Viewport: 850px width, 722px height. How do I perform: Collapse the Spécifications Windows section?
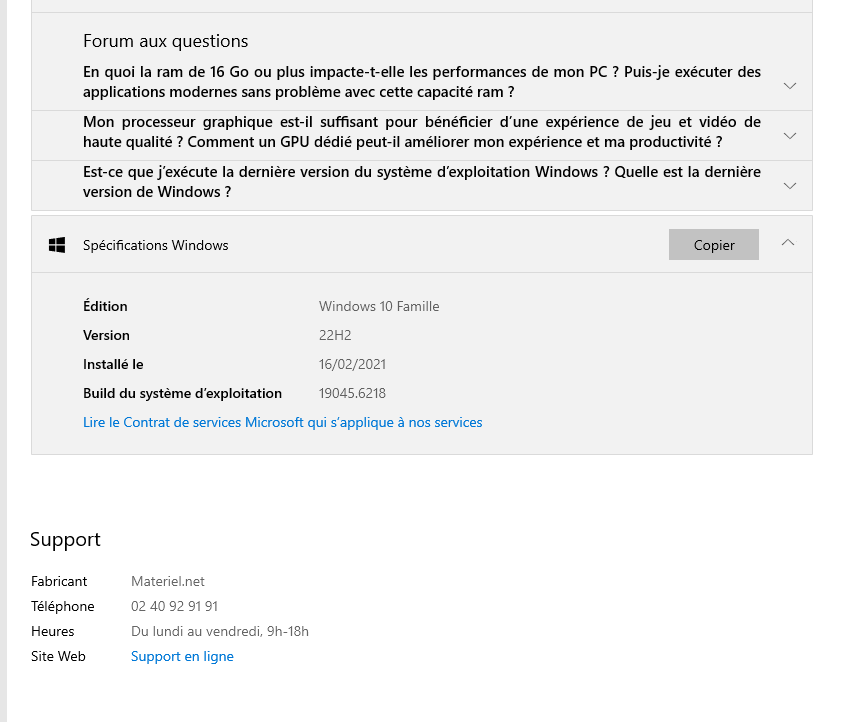coord(788,243)
